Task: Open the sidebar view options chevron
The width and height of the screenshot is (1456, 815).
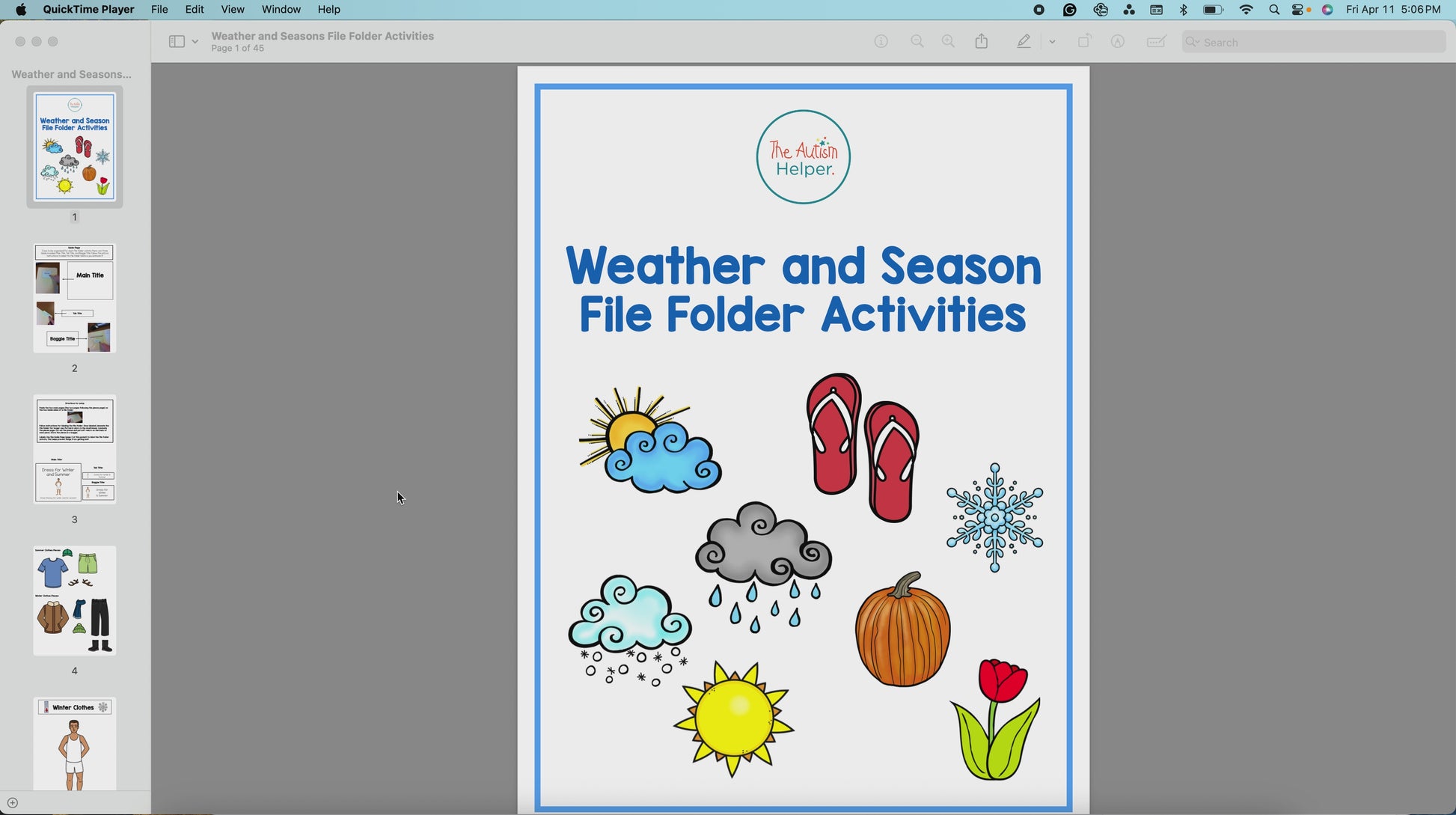Action: [x=195, y=42]
